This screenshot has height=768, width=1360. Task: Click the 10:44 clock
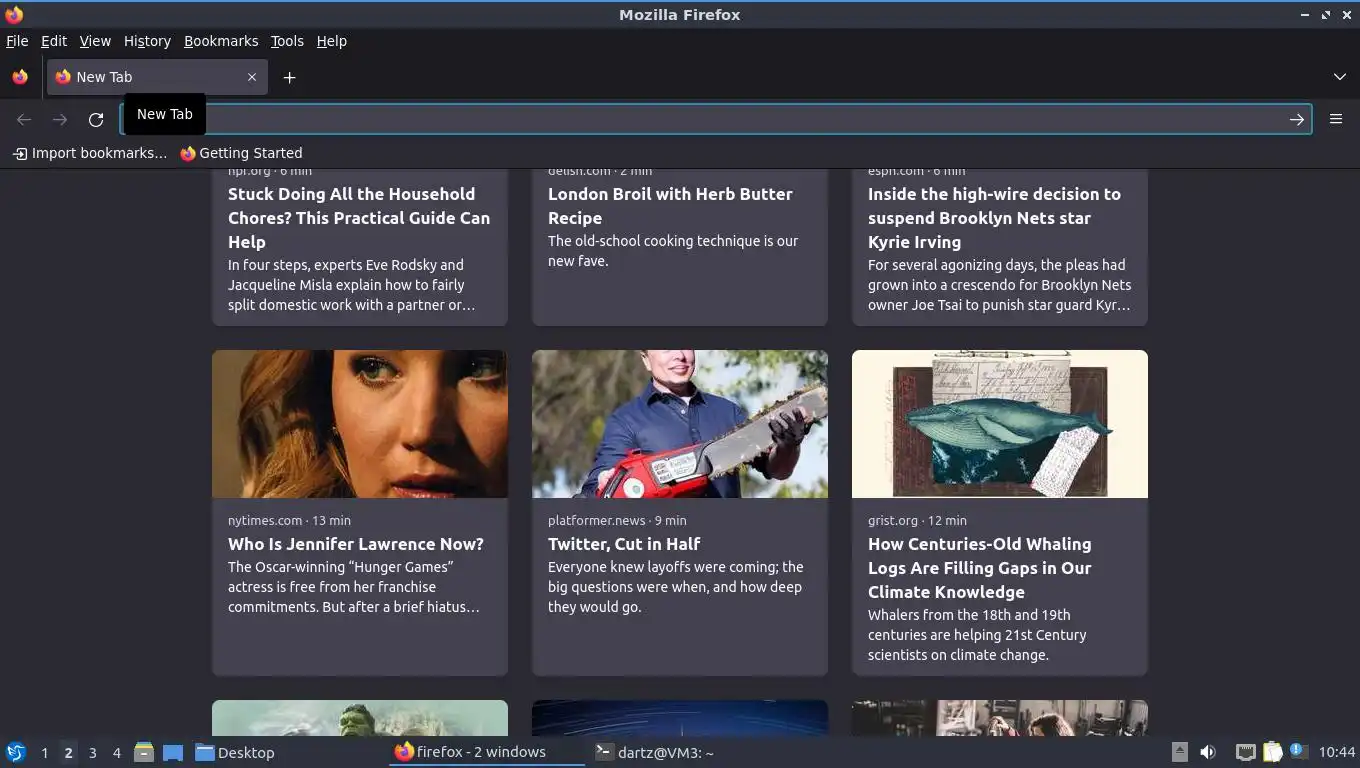click(1337, 752)
